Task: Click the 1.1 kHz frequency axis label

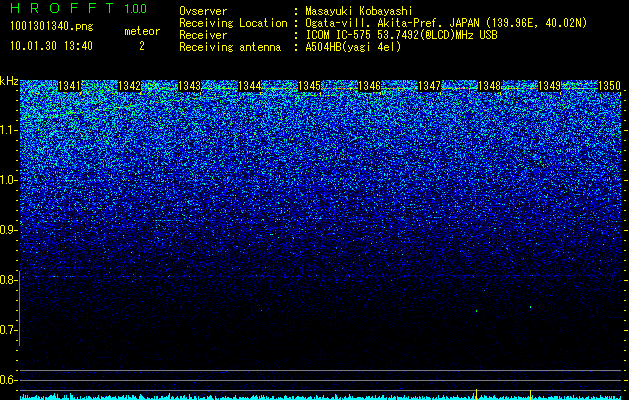Action: (x=8, y=130)
